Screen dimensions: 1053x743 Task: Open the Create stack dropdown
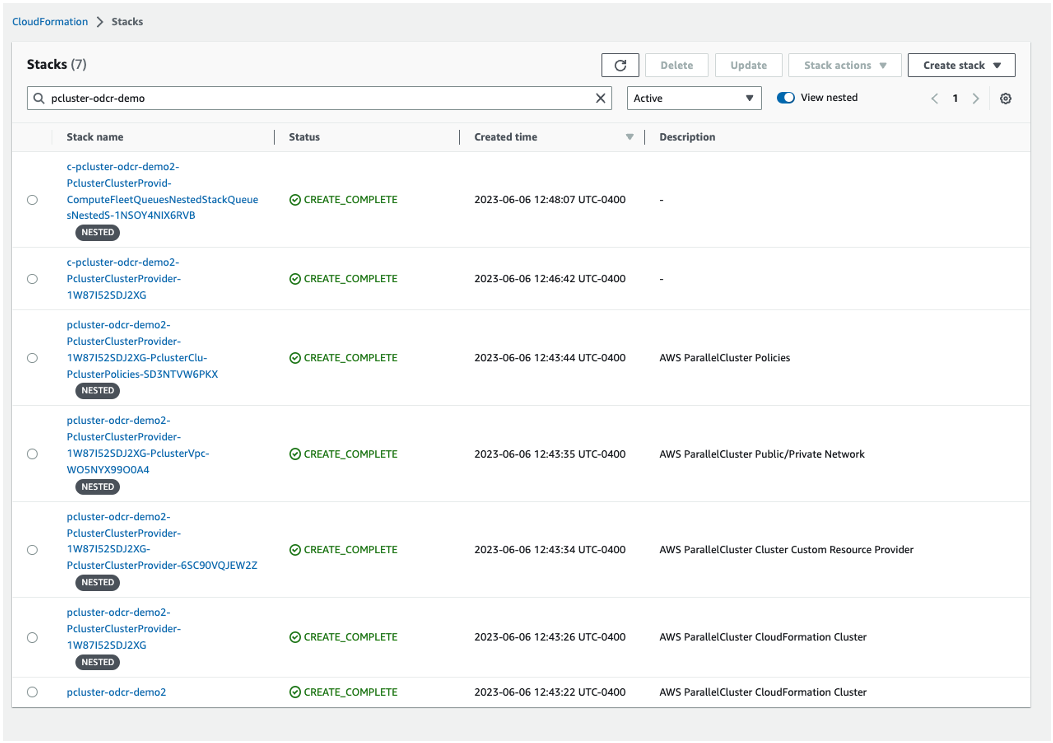960,64
